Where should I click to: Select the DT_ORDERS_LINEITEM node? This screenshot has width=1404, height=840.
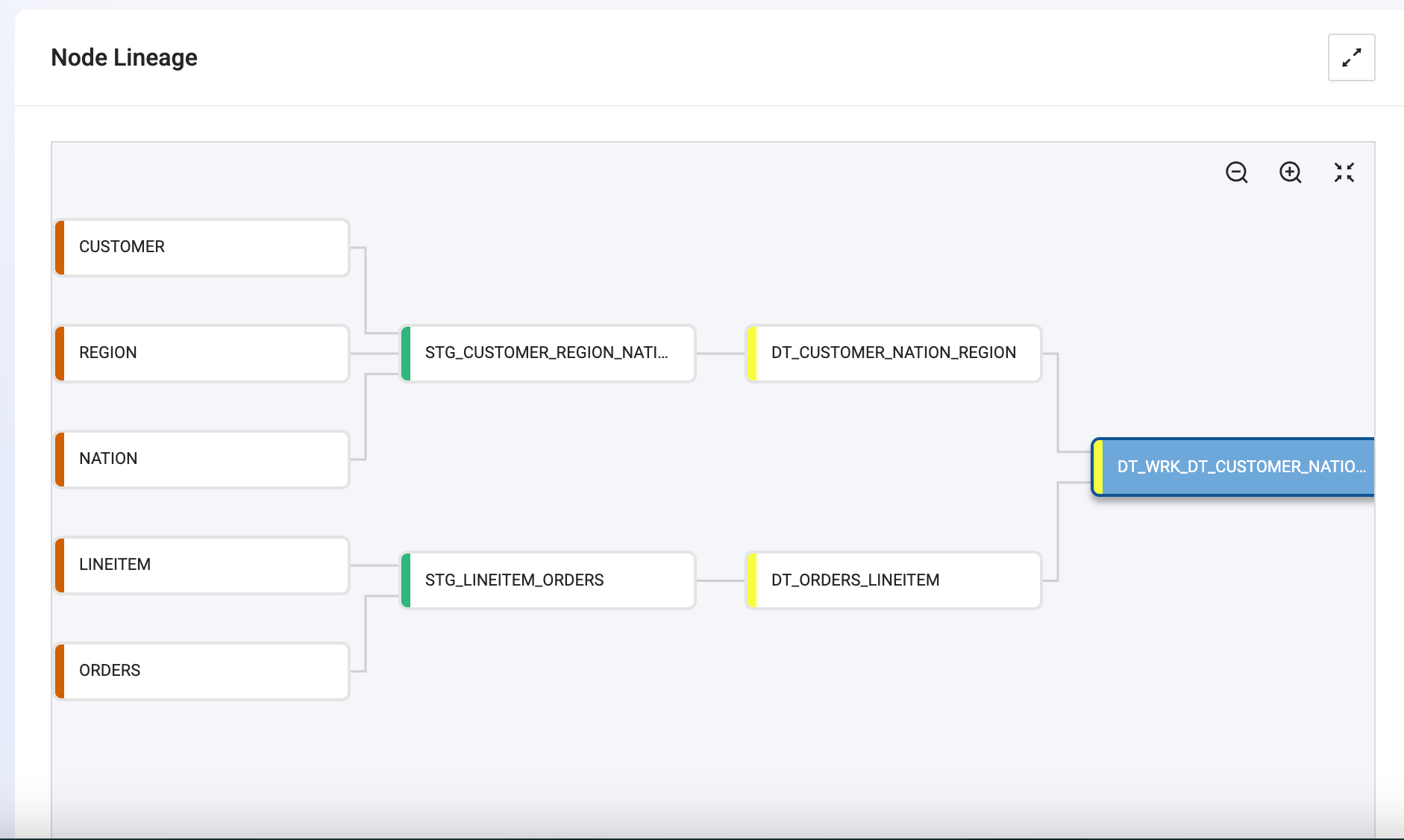point(894,580)
